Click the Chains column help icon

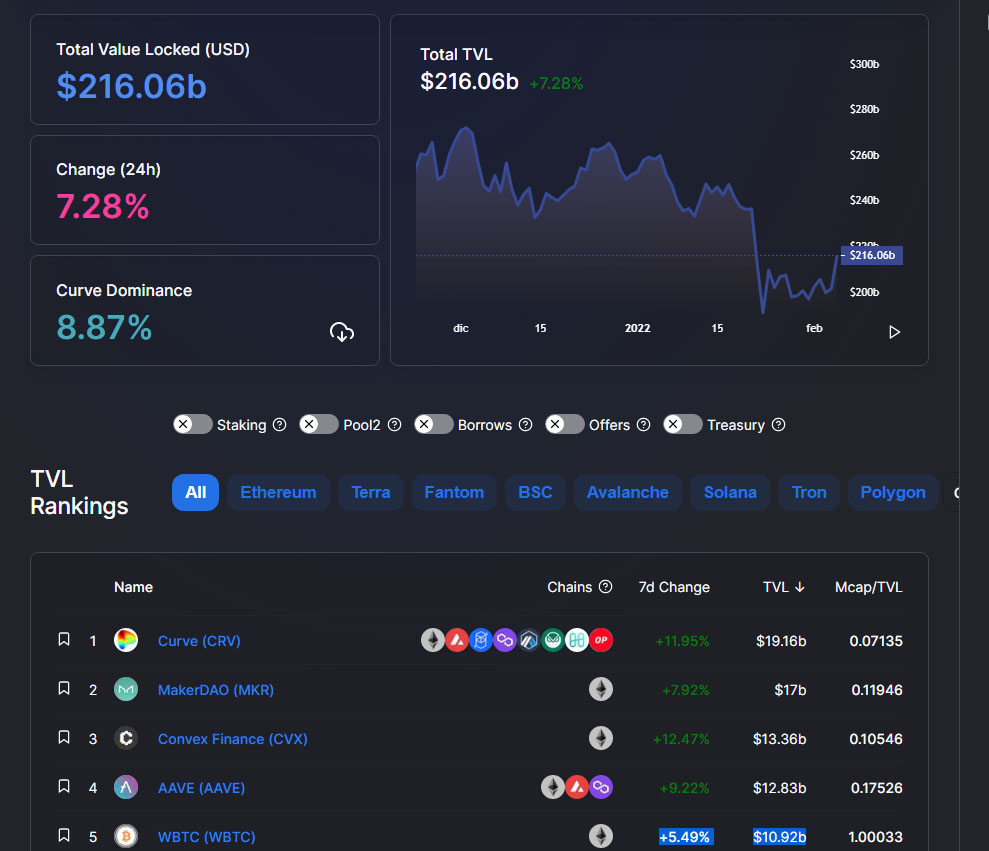pyautogui.click(x=606, y=587)
